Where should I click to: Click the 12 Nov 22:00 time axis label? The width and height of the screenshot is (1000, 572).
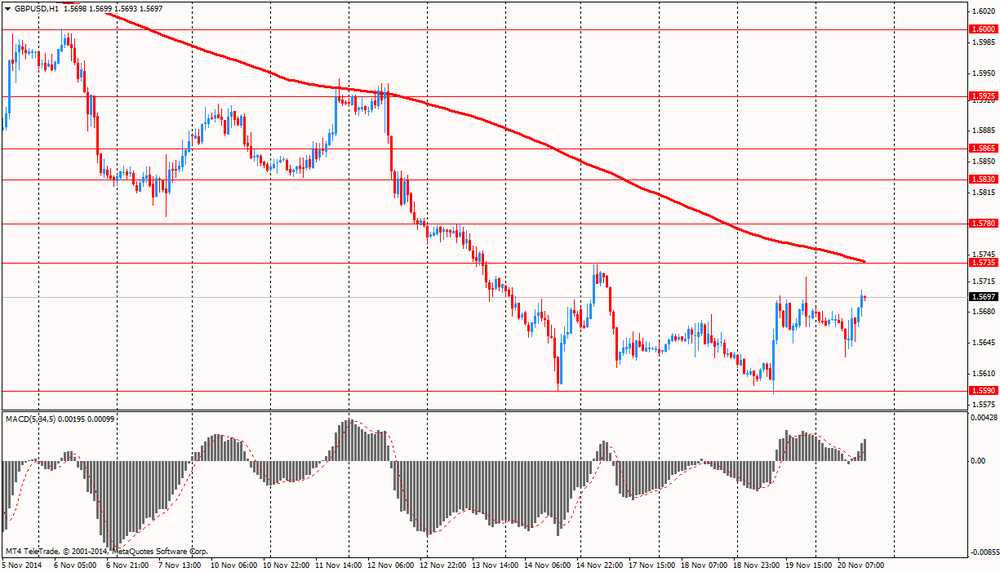coord(443,565)
